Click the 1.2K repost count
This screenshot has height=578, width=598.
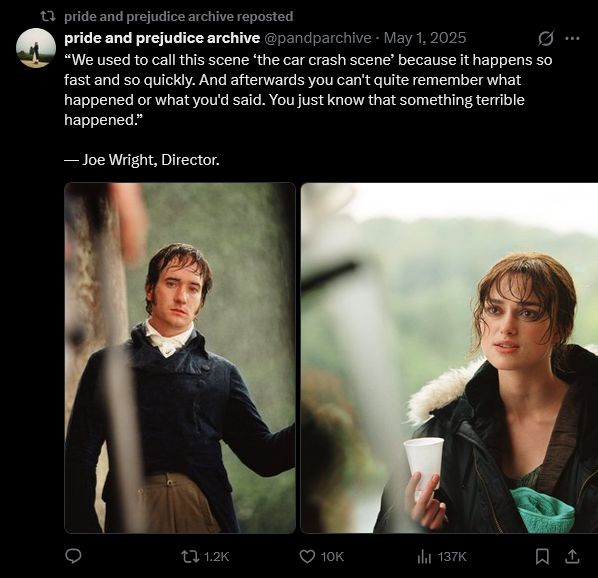coord(216,557)
